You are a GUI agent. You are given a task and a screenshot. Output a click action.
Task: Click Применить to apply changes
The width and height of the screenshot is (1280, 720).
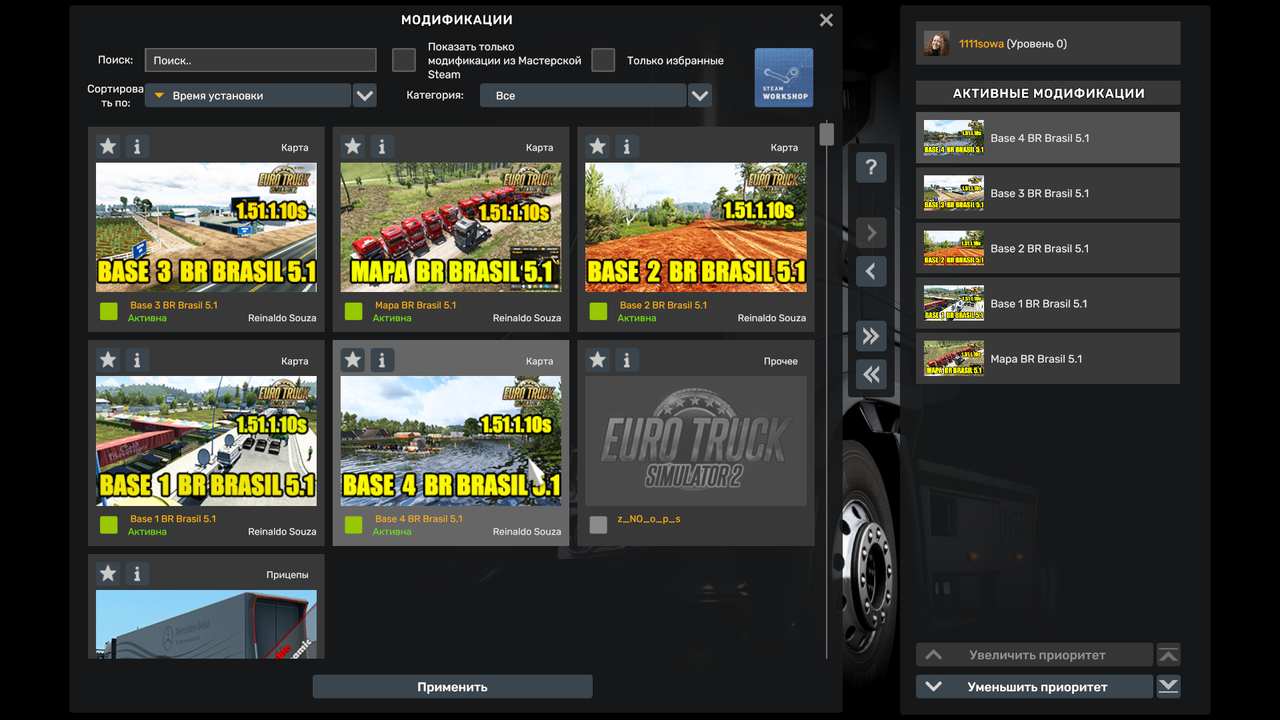tap(452, 687)
